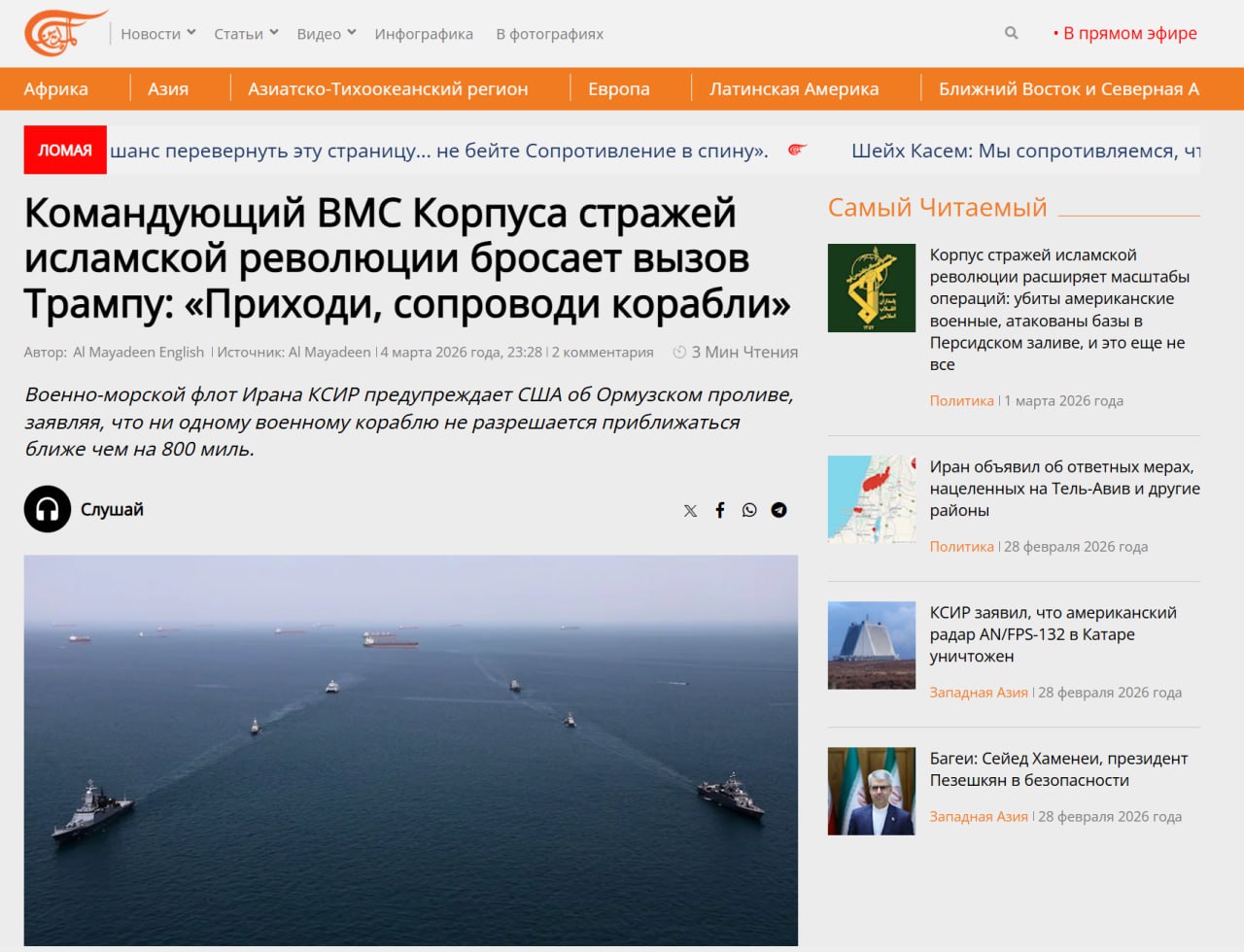Viewport: 1244px width, 952px height.
Task: Open the search magnifier icon
Action: (1011, 33)
